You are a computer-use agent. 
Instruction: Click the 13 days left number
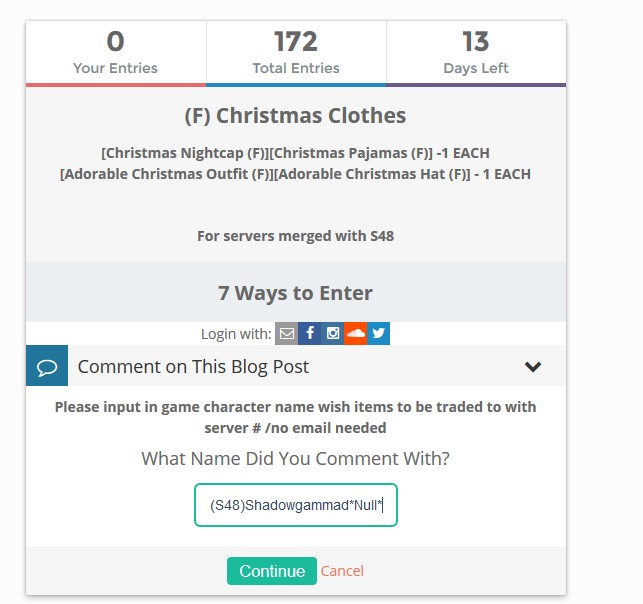[x=475, y=41]
